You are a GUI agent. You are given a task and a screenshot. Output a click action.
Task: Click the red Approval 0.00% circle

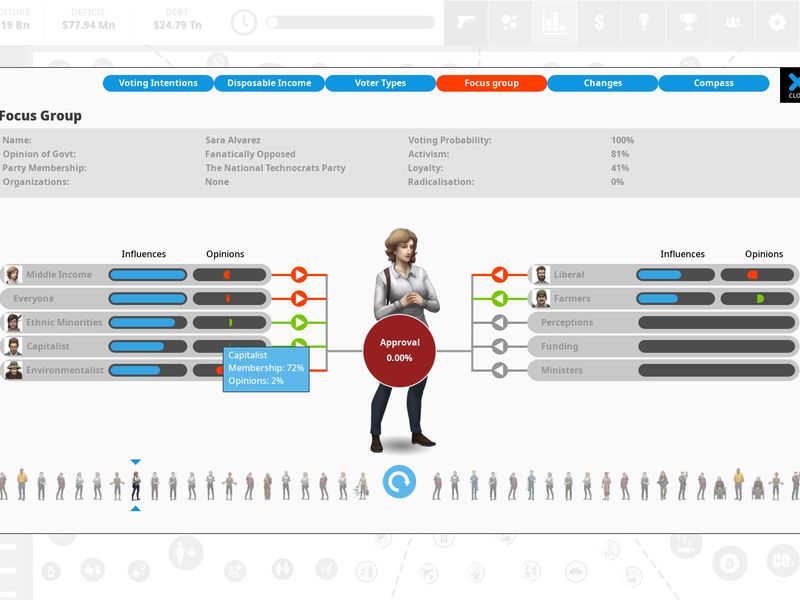(x=399, y=351)
